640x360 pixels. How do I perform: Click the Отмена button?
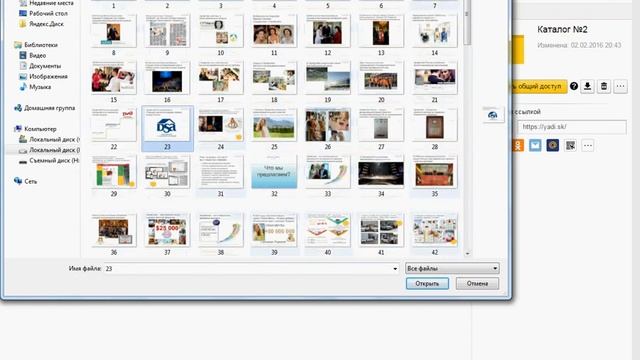[477, 283]
